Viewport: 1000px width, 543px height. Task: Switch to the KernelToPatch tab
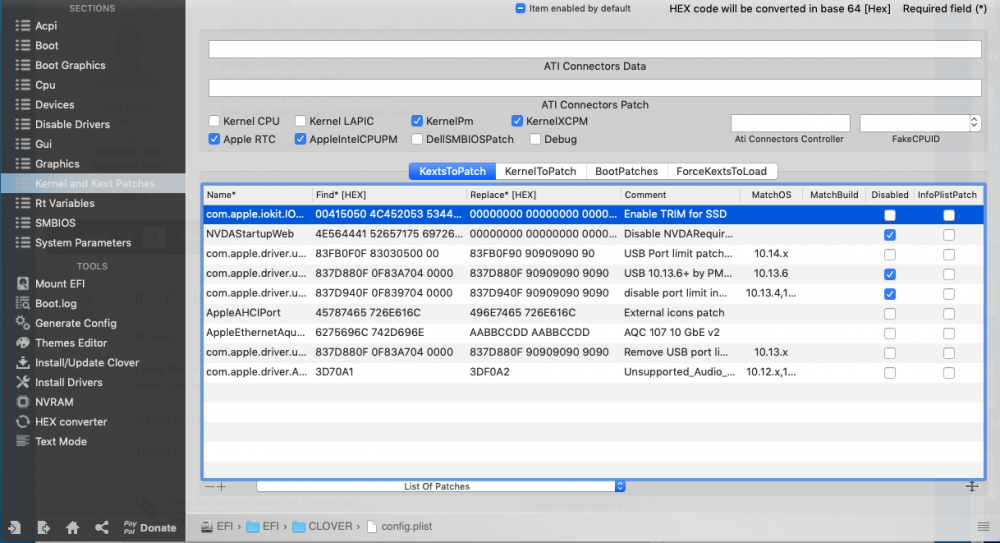(x=540, y=171)
